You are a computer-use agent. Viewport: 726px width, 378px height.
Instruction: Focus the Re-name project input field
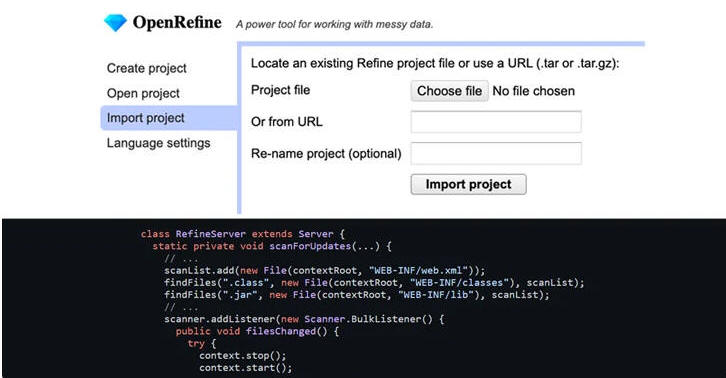[496, 153]
